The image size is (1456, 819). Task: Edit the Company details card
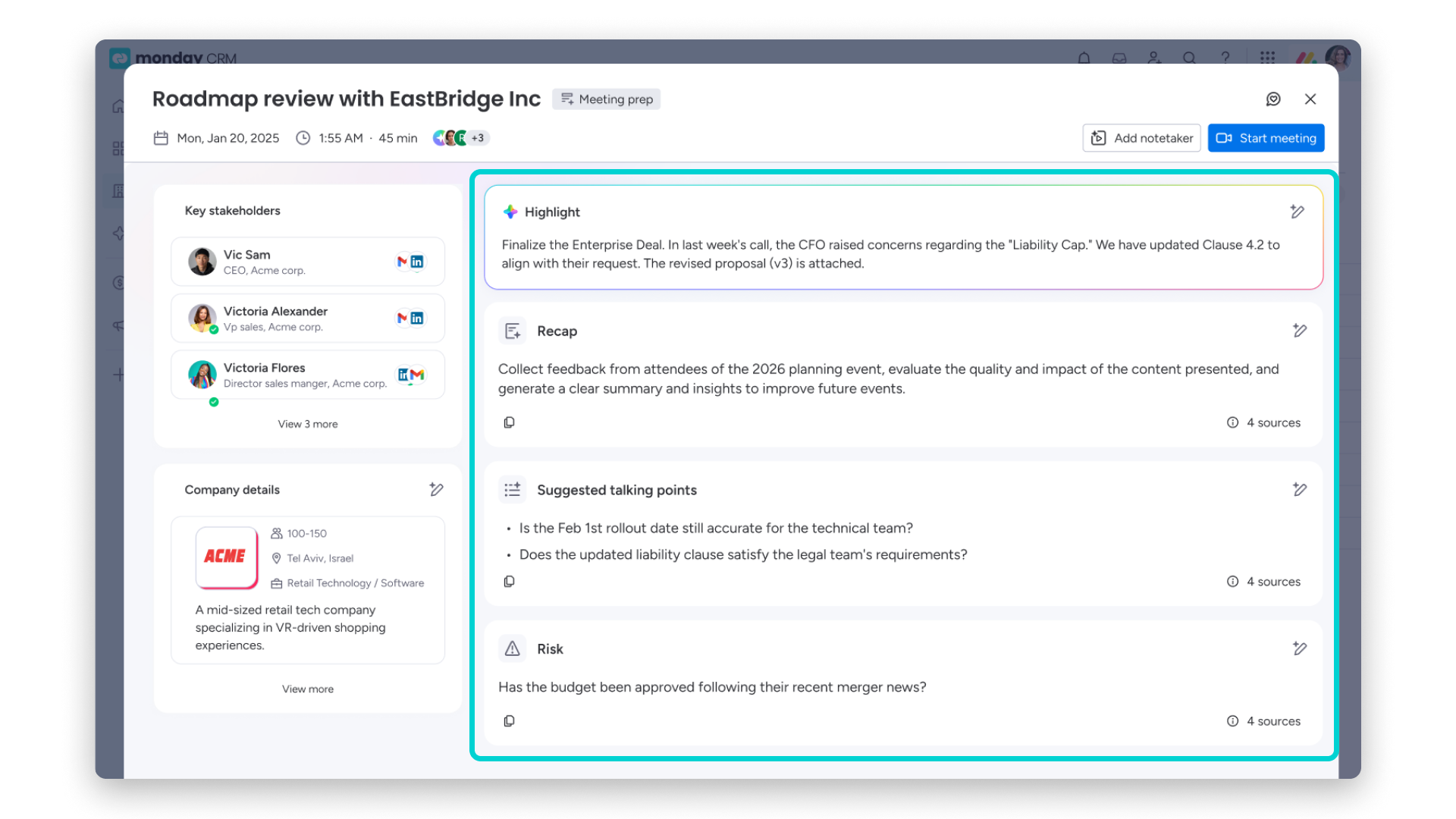point(436,490)
